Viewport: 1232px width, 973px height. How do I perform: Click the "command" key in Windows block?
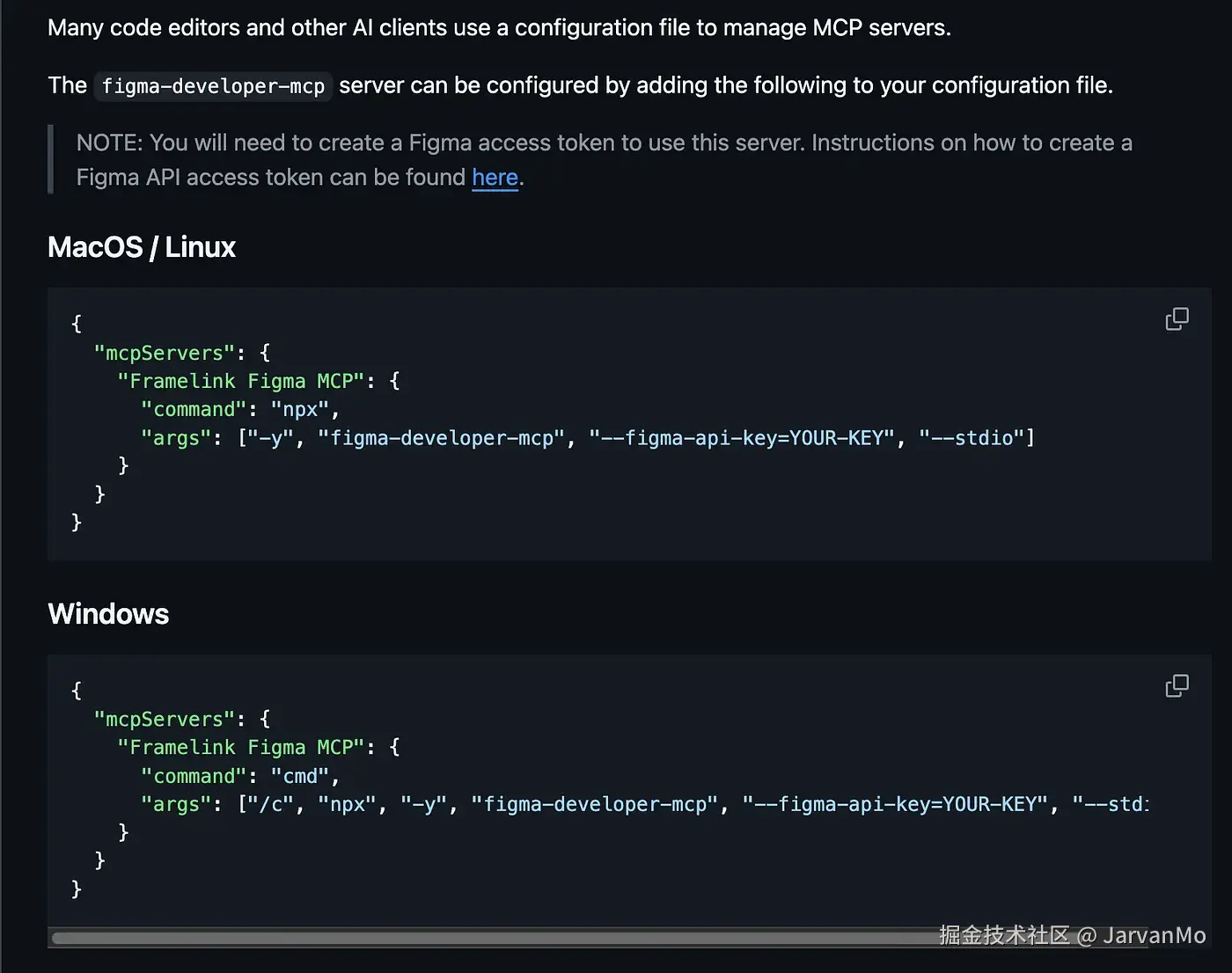(x=194, y=776)
